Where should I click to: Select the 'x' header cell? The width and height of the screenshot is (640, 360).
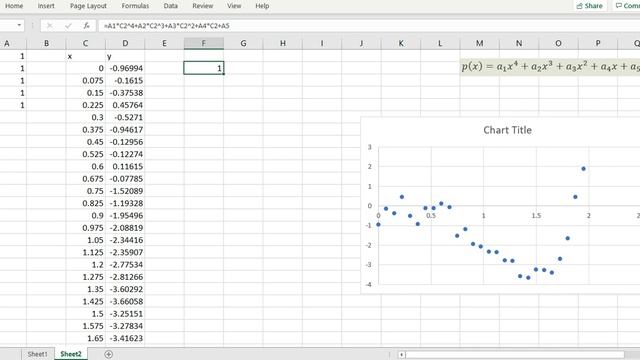coord(85,56)
